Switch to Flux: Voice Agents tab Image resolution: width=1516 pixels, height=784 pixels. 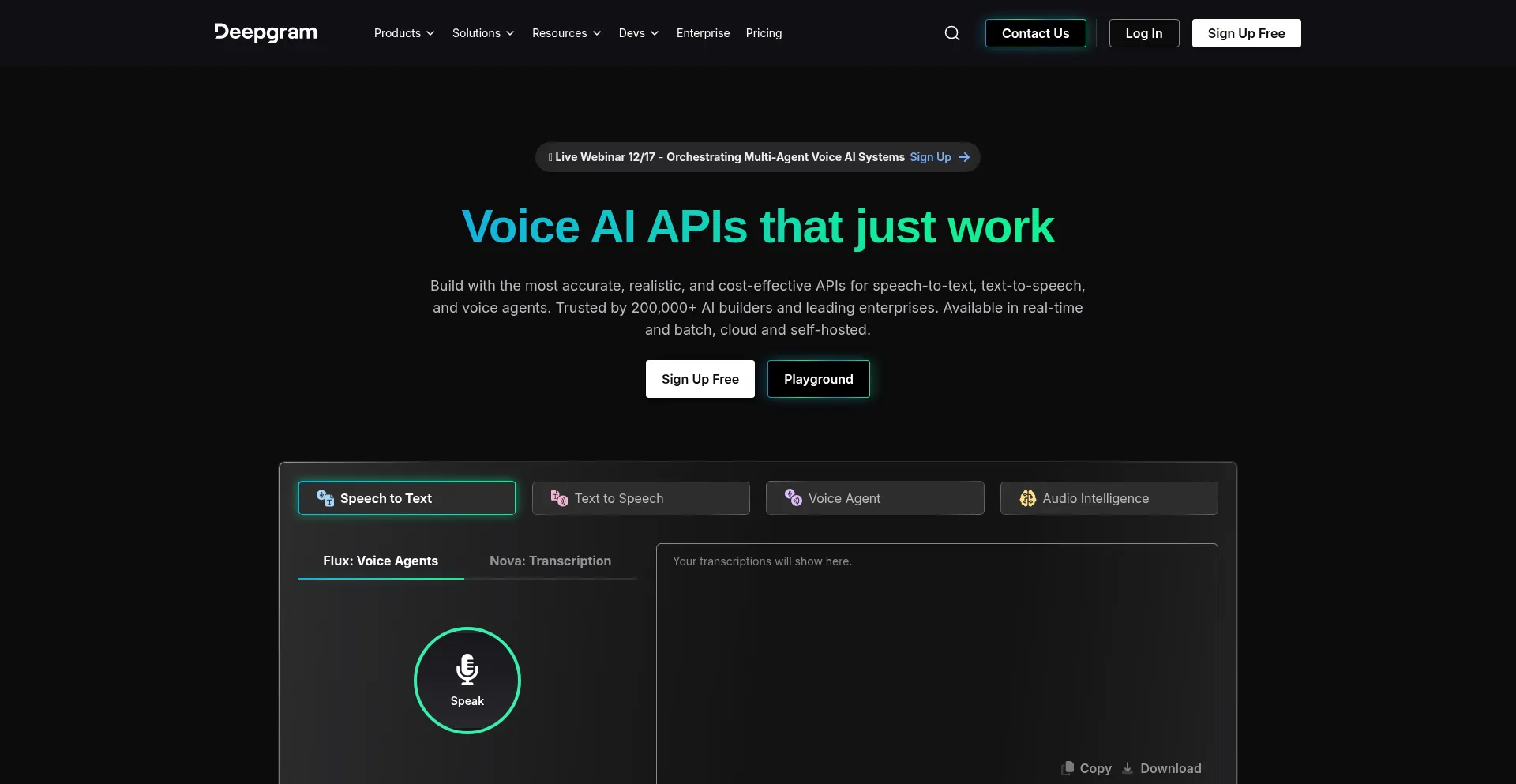tap(380, 561)
